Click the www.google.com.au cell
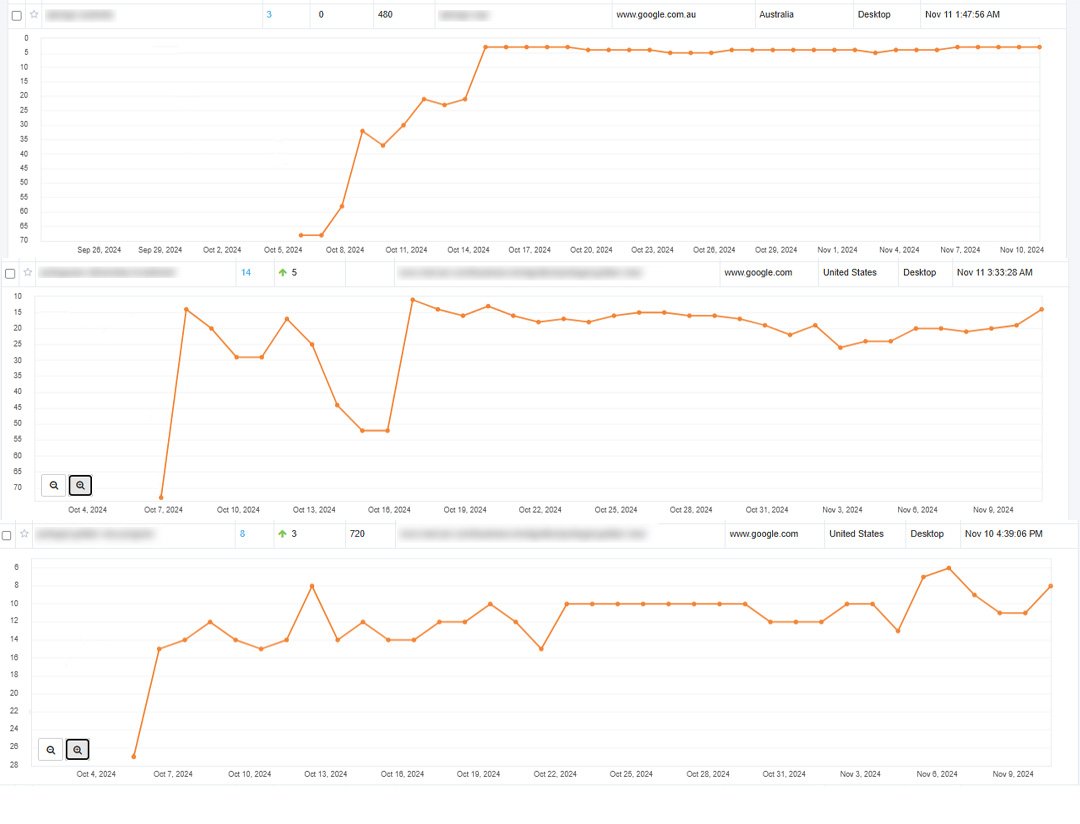Image resolution: width=1080 pixels, height=824 pixels. [x=656, y=14]
